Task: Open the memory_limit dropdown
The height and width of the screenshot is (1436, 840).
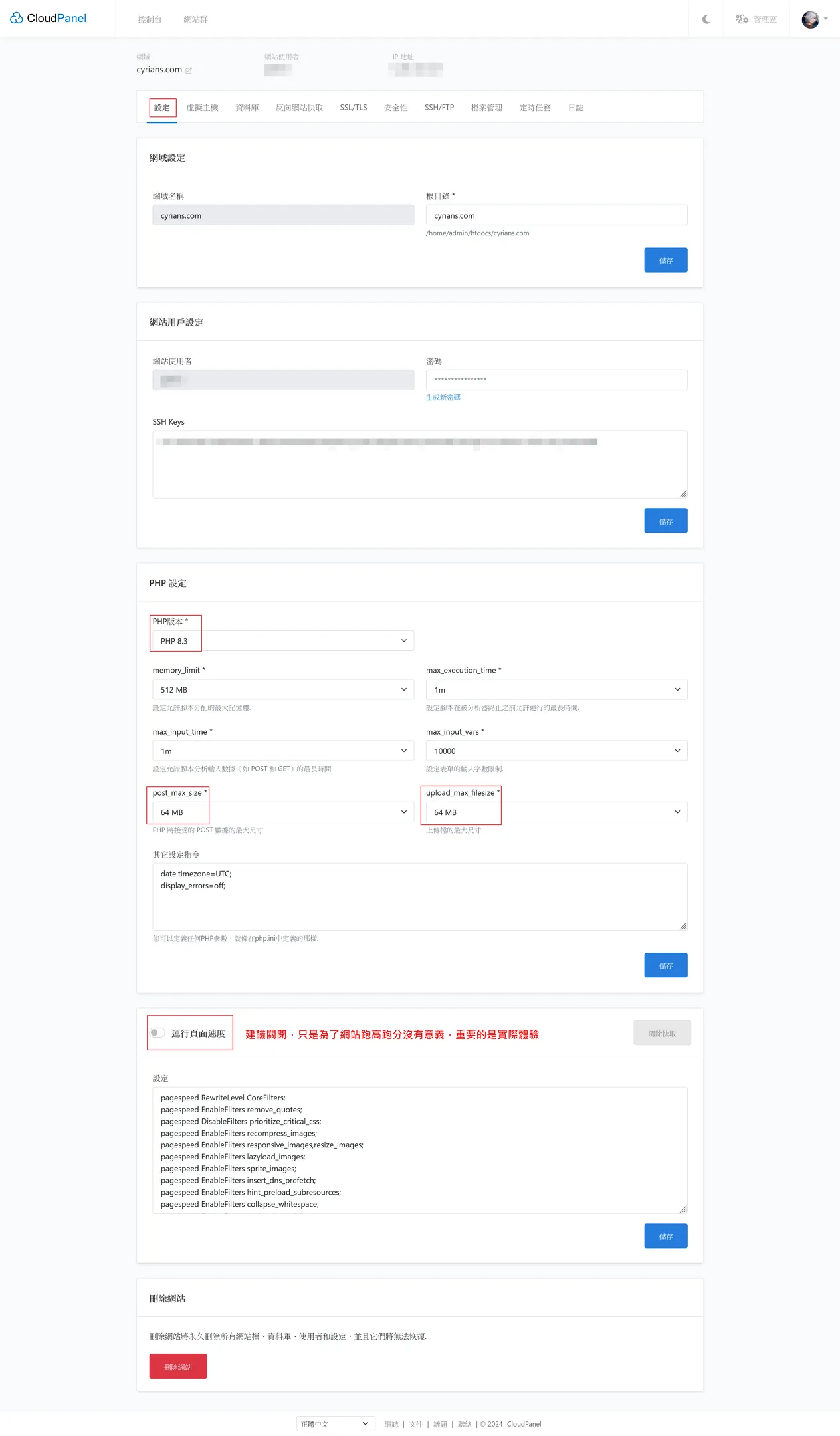Action: point(283,690)
